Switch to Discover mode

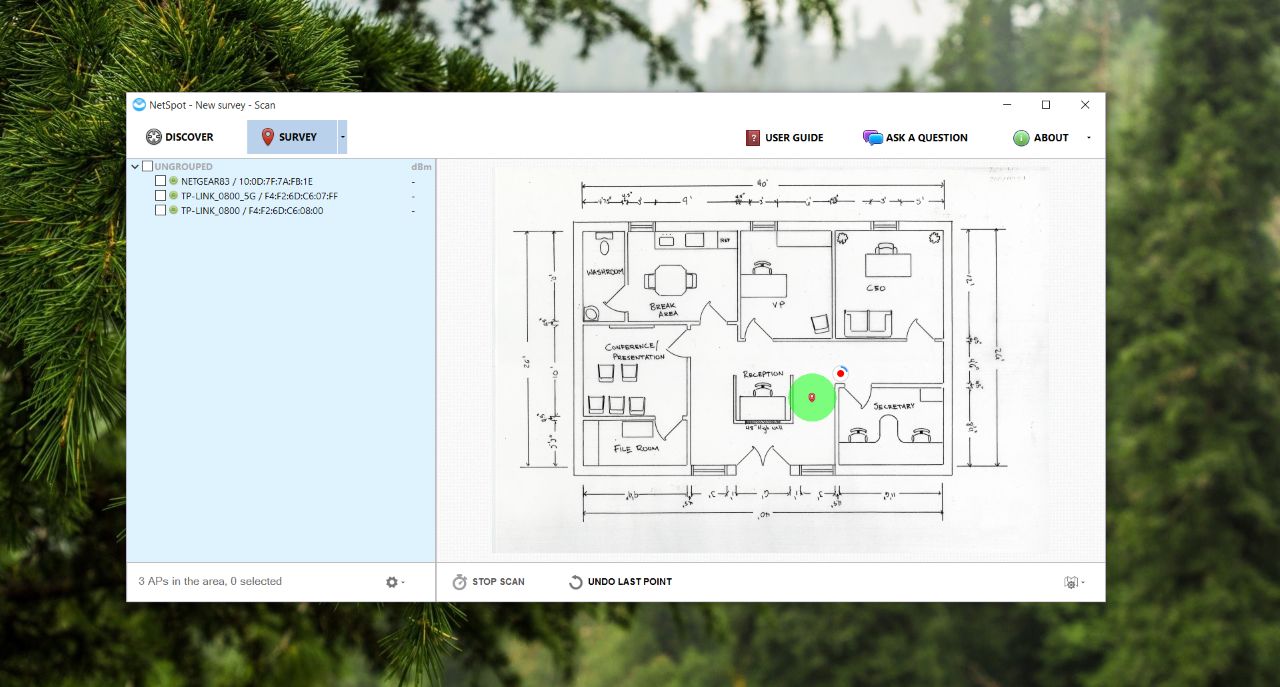[180, 137]
